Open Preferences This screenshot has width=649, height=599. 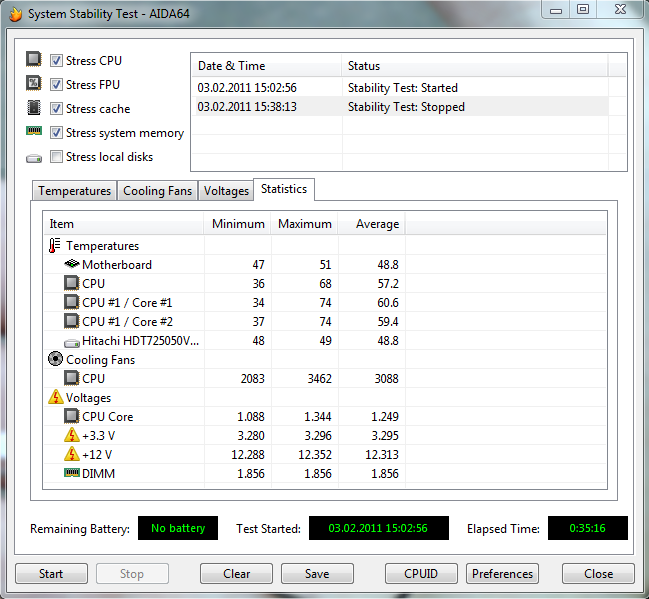[502, 574]
